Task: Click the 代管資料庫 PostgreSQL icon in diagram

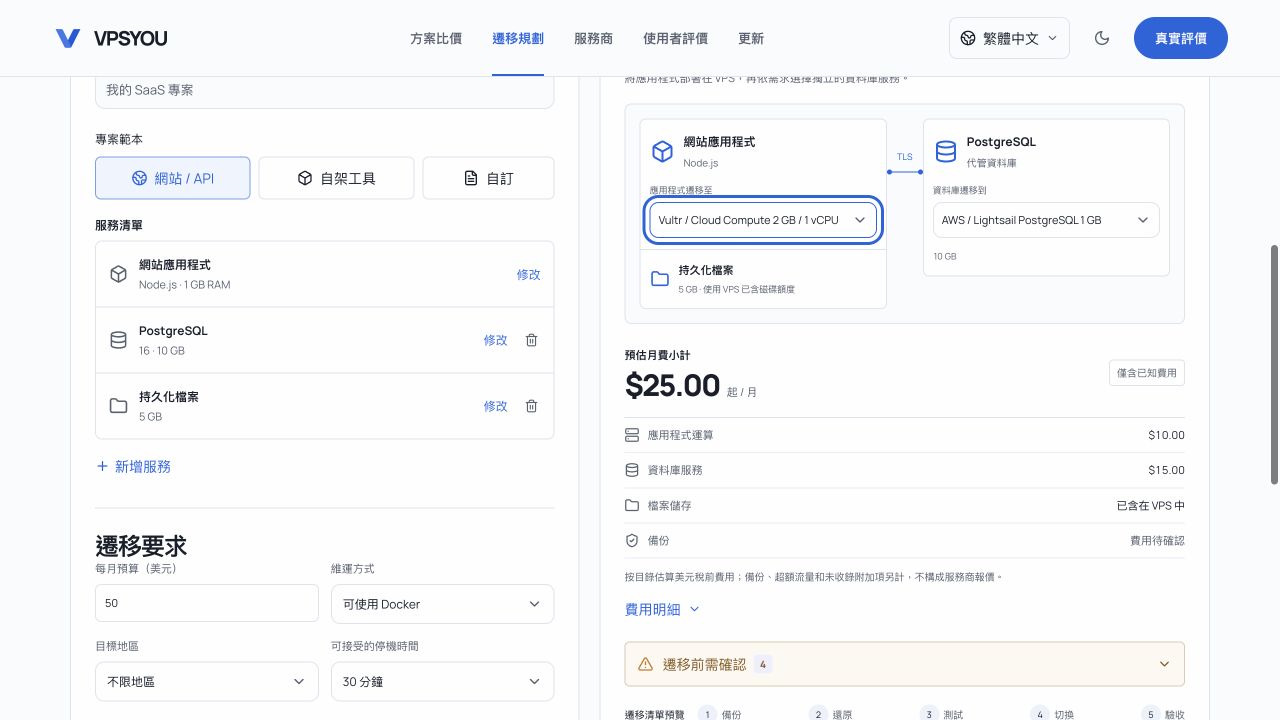Action: [945, 151]
